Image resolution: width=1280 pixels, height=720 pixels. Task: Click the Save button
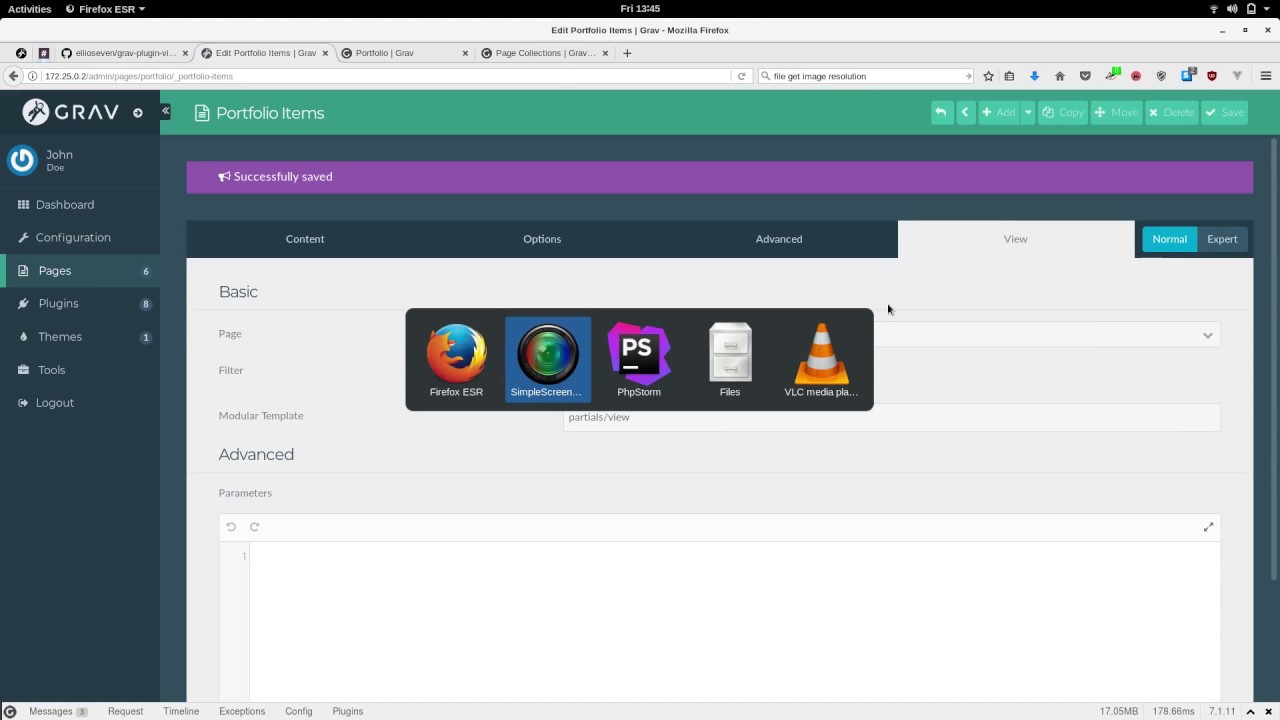point(1225,112)
